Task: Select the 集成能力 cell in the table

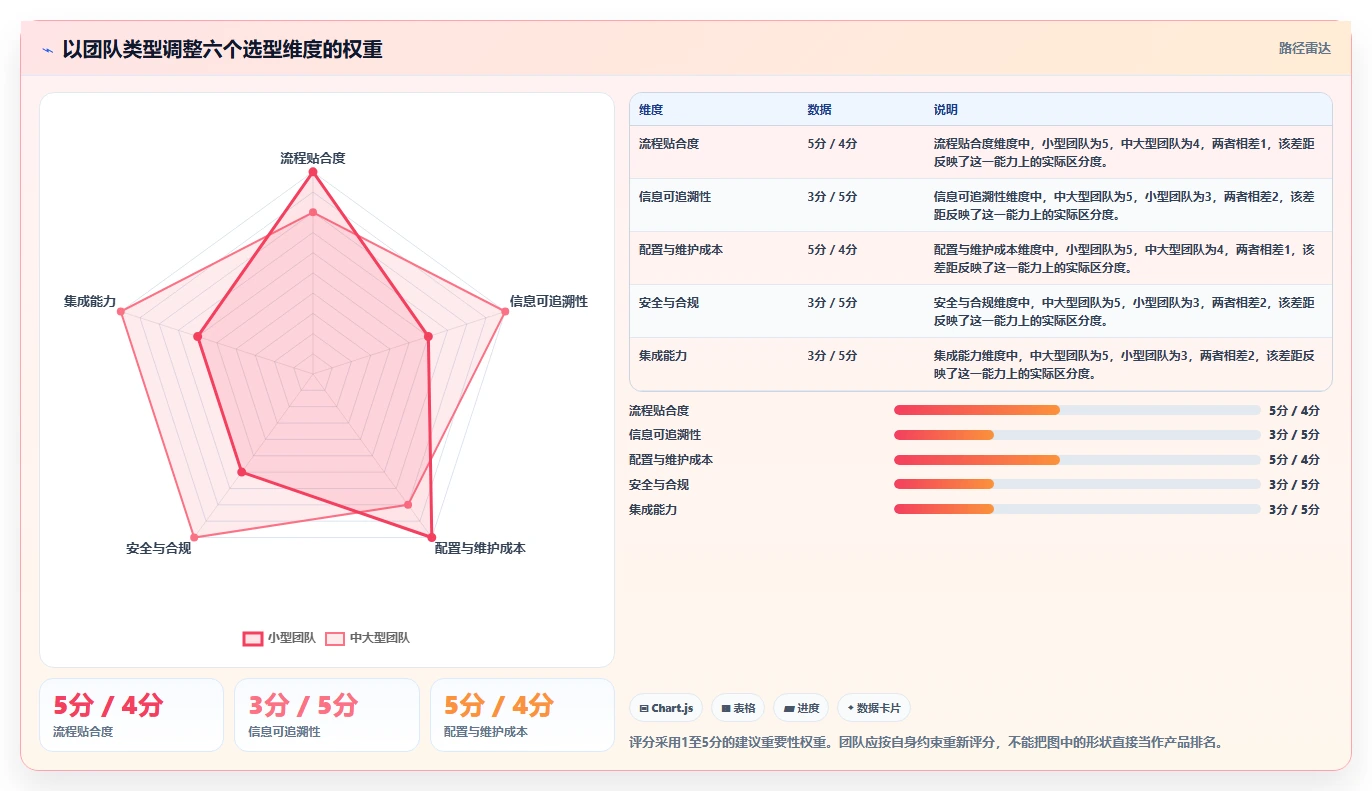Action: point(714,364)
